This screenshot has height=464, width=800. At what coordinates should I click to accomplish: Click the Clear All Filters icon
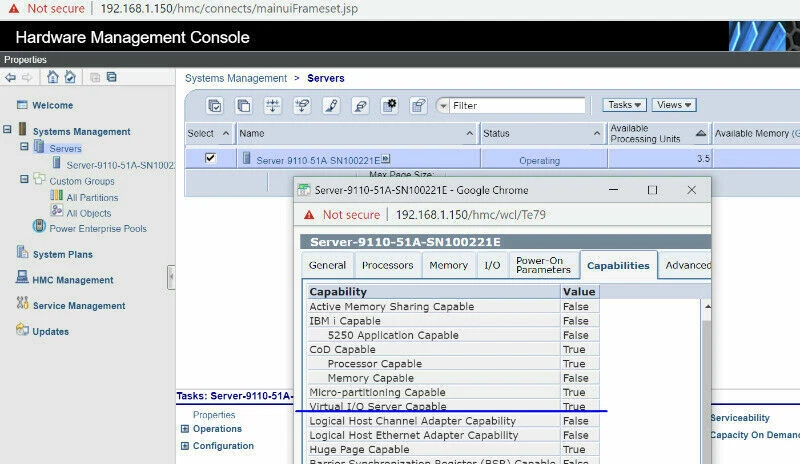coord(302,106)
